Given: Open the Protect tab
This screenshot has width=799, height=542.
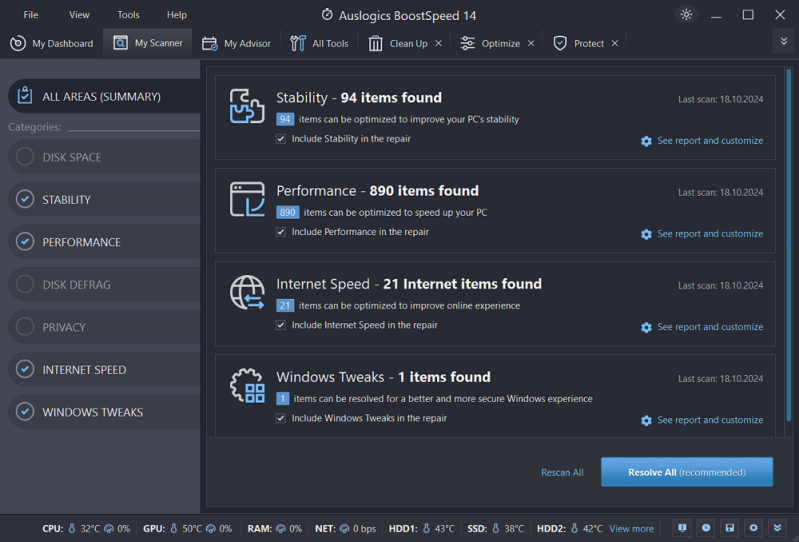Looking at the screenshot, I should click(578, 43).
